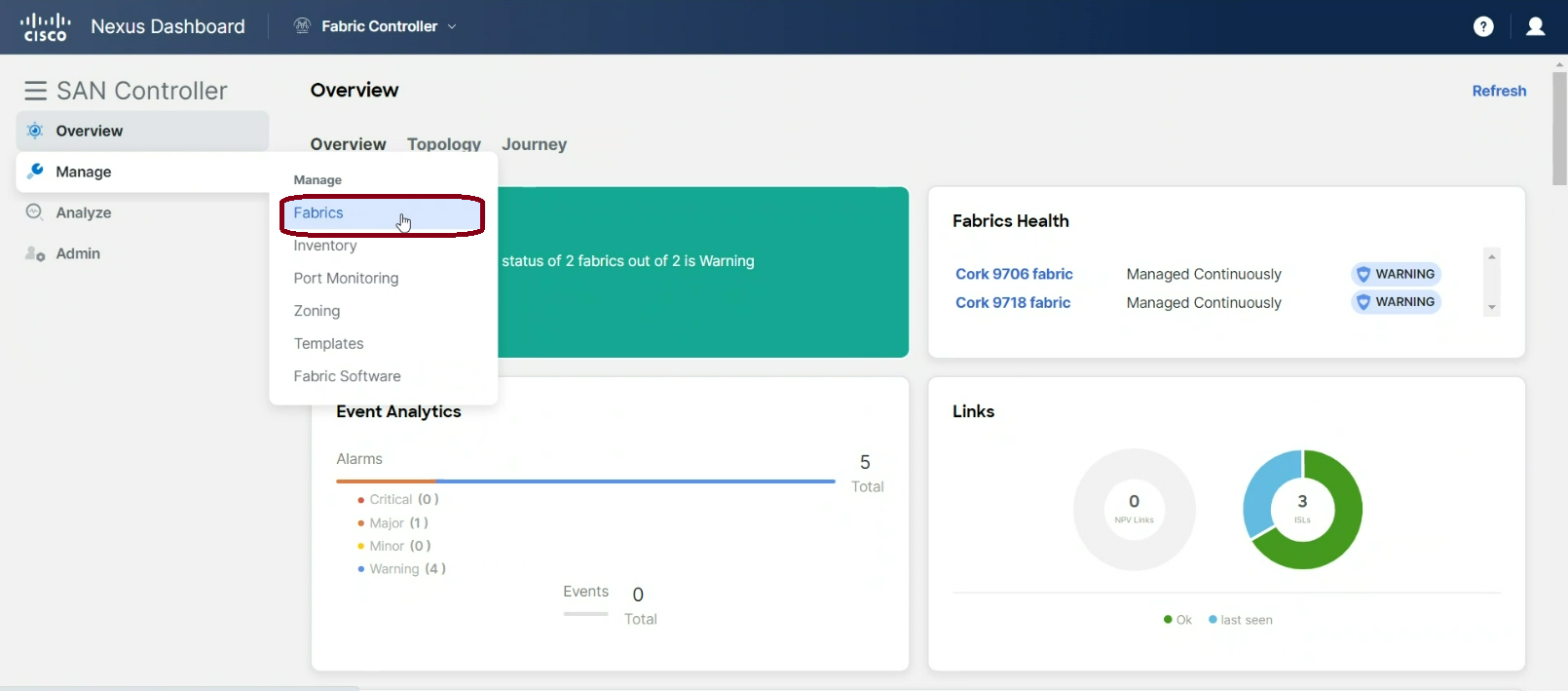Open the Cork 9718 fabric link
The height and width of the screenshot is (691, 1568).
pyautogui.click(x=1013, y=303)
